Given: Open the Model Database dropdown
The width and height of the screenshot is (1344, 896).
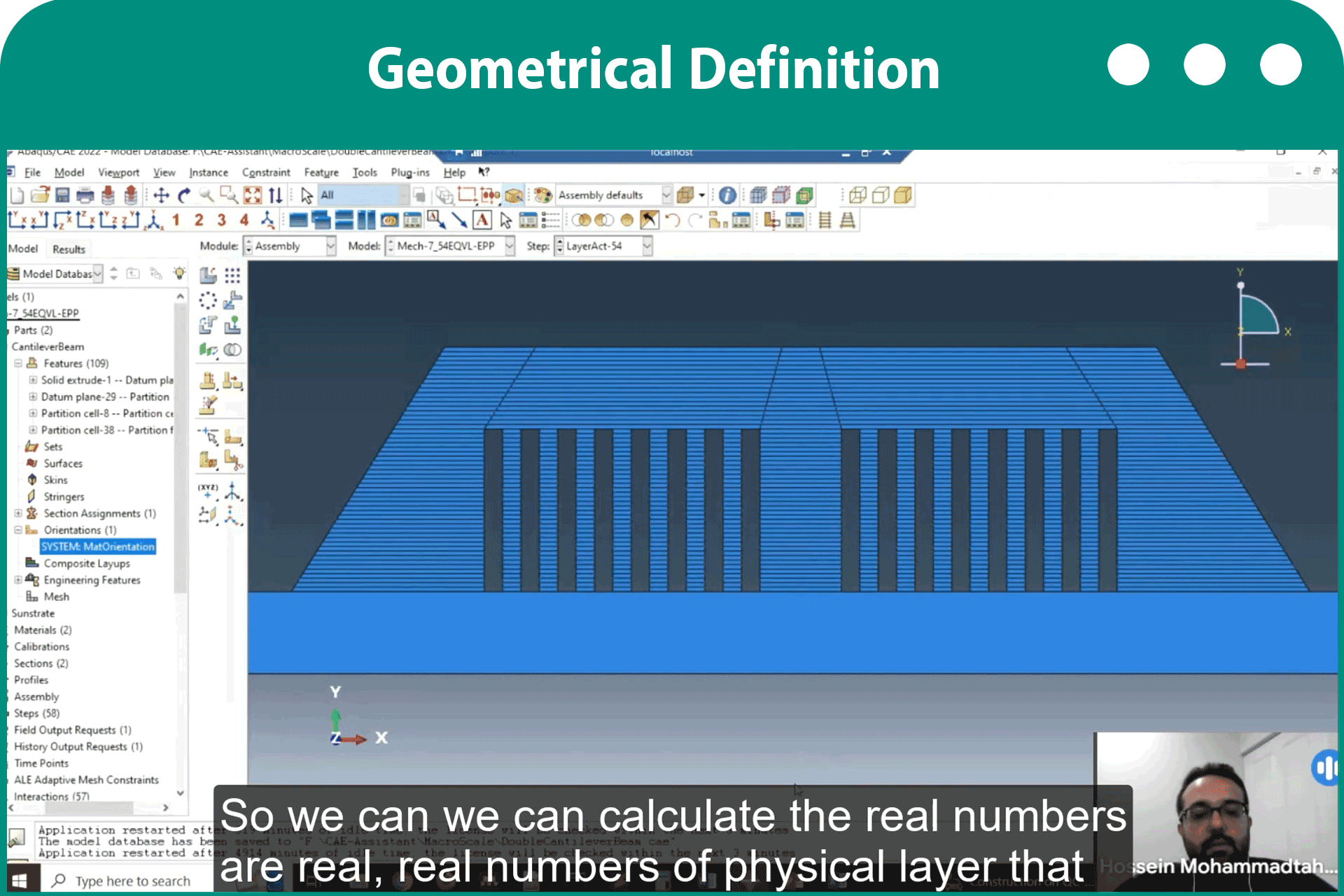Looking at the screenshot, I should point(55,274).
